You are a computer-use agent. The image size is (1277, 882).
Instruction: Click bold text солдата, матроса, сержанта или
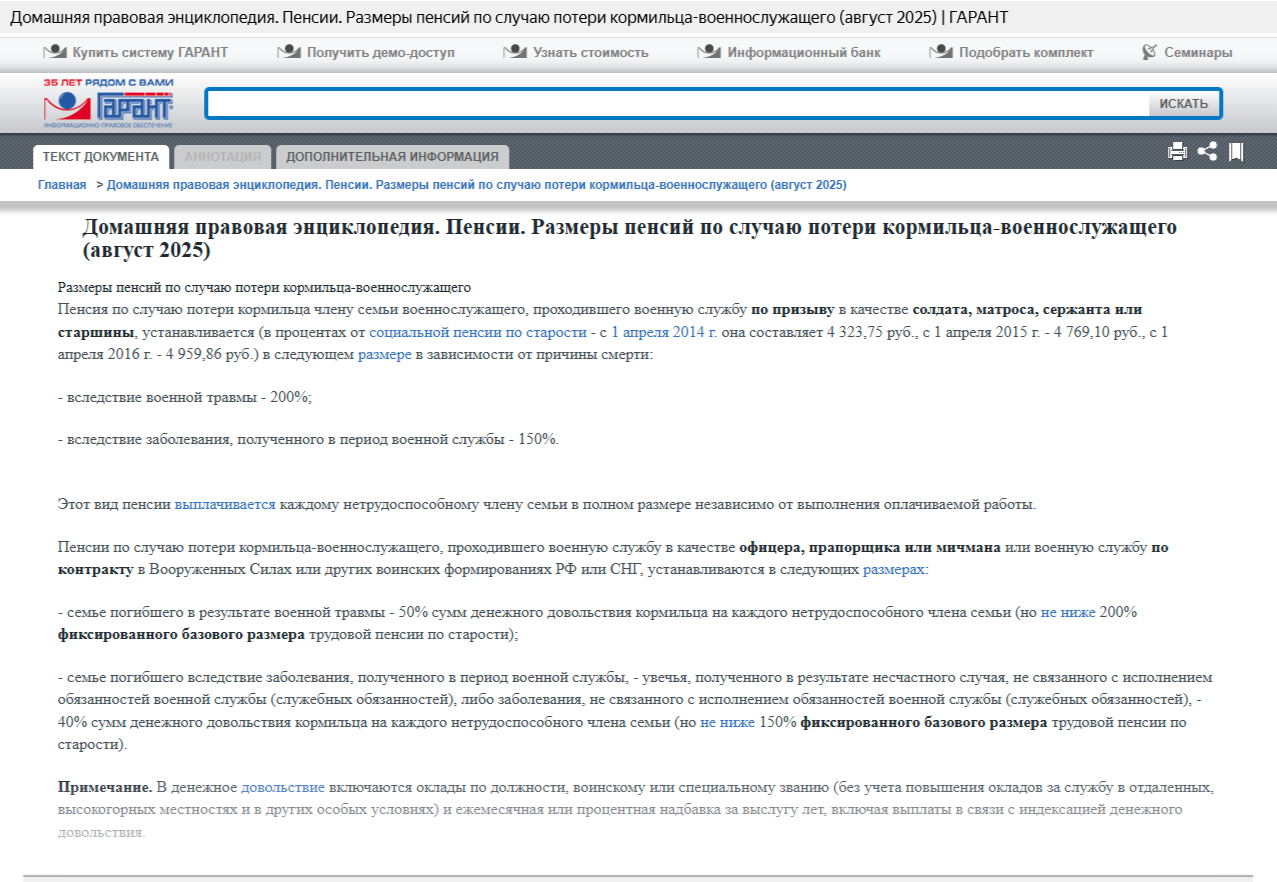click(x=1027, y=309)
